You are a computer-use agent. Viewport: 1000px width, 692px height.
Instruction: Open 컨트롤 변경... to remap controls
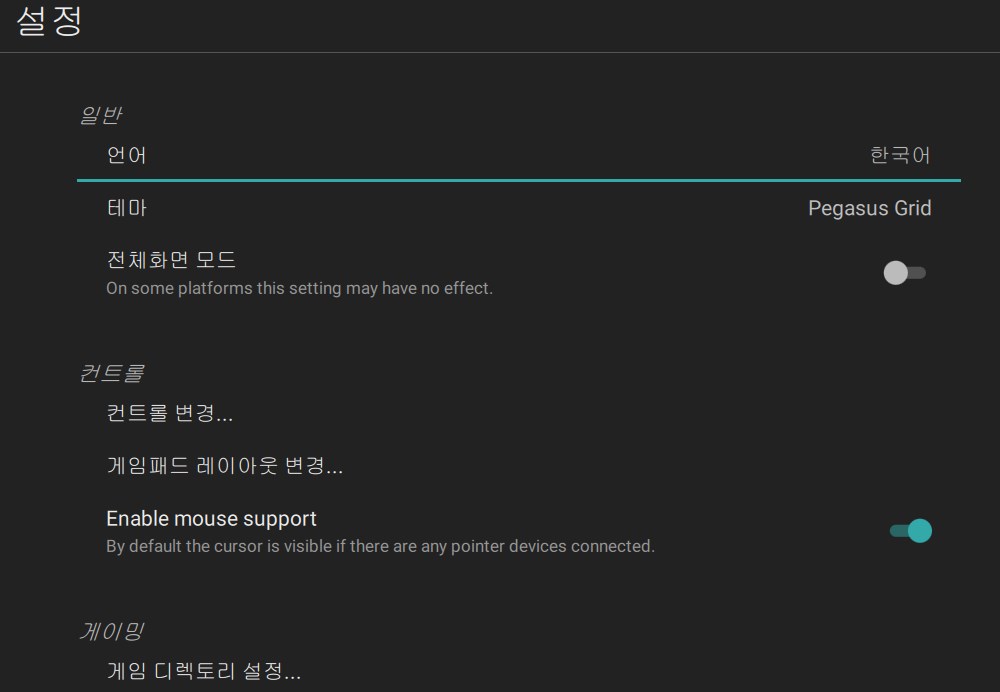pos(168,413)
